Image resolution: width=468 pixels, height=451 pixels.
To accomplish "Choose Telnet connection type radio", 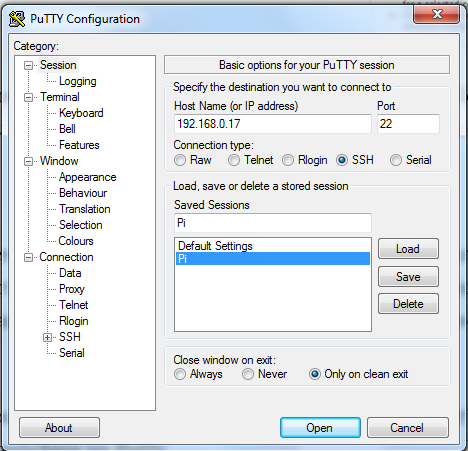I will pos(234,160).
